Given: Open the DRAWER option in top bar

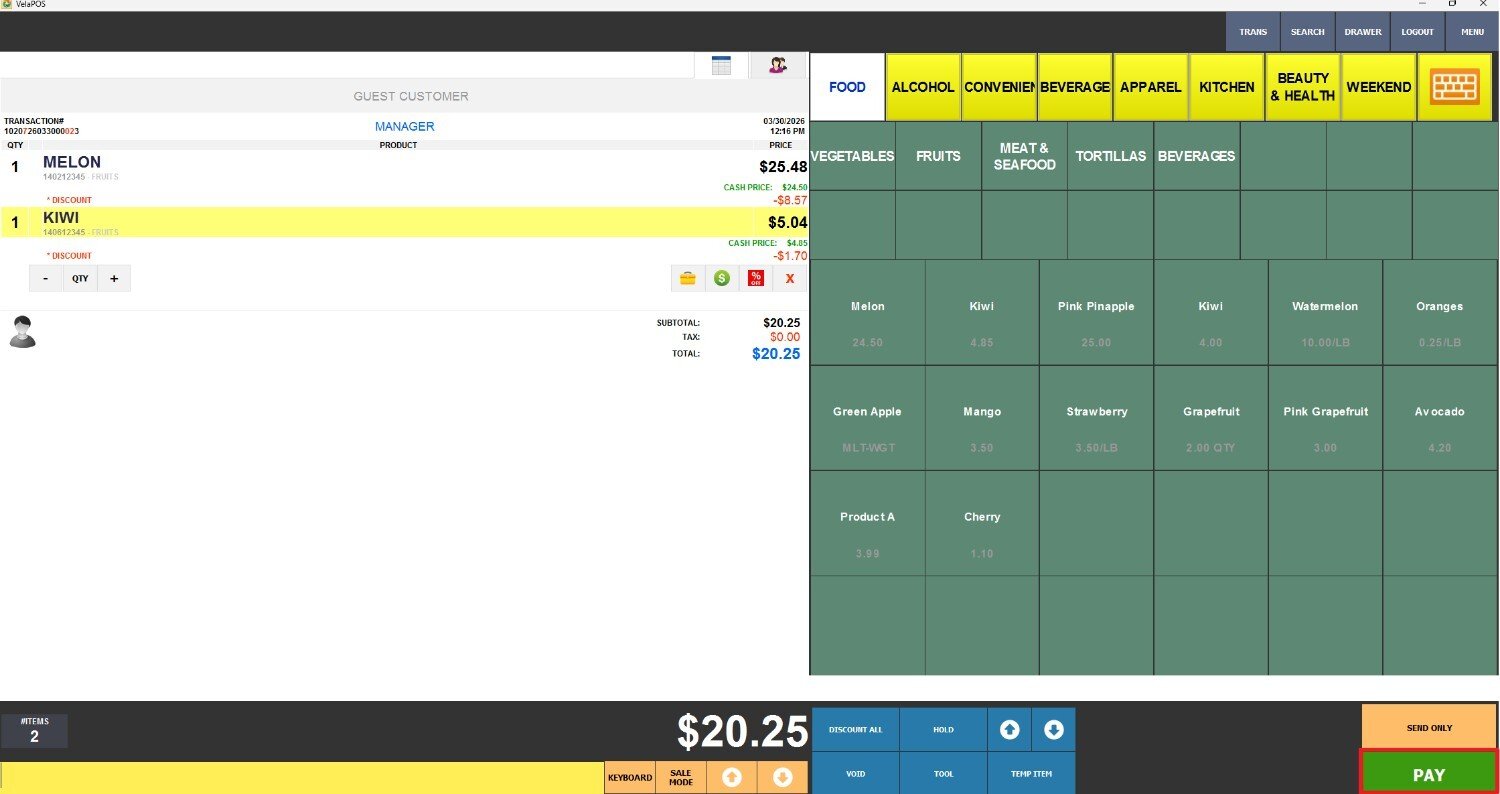Looking at the screenshot, I should point(1362,32).
